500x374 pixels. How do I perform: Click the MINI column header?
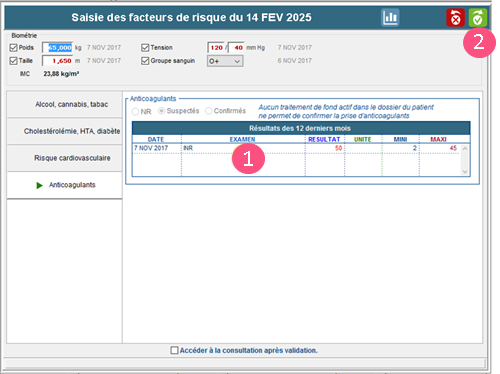(400, 139)
